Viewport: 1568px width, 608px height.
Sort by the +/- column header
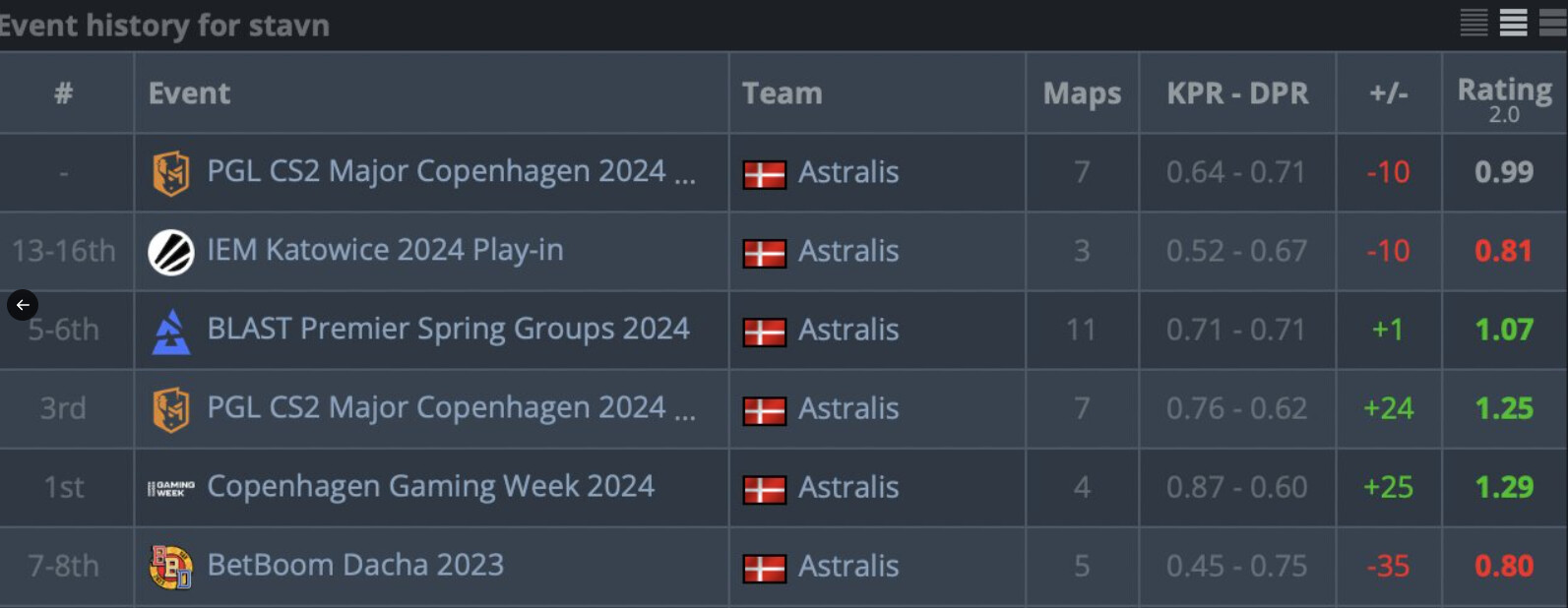(x=1388, y=93)
